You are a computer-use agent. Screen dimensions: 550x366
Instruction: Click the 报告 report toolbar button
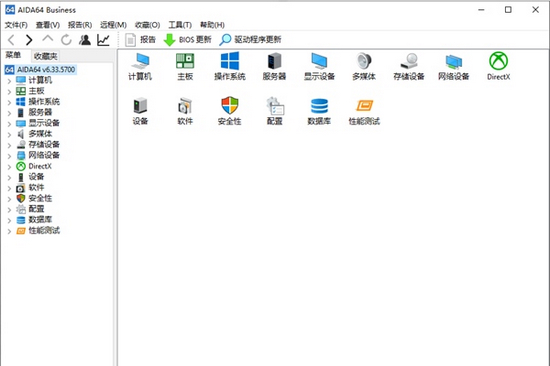point(140,40)
